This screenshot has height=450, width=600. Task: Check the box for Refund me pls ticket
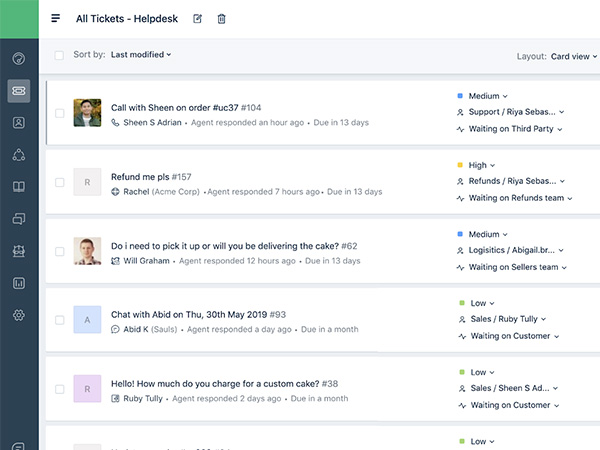click(60, 183)
